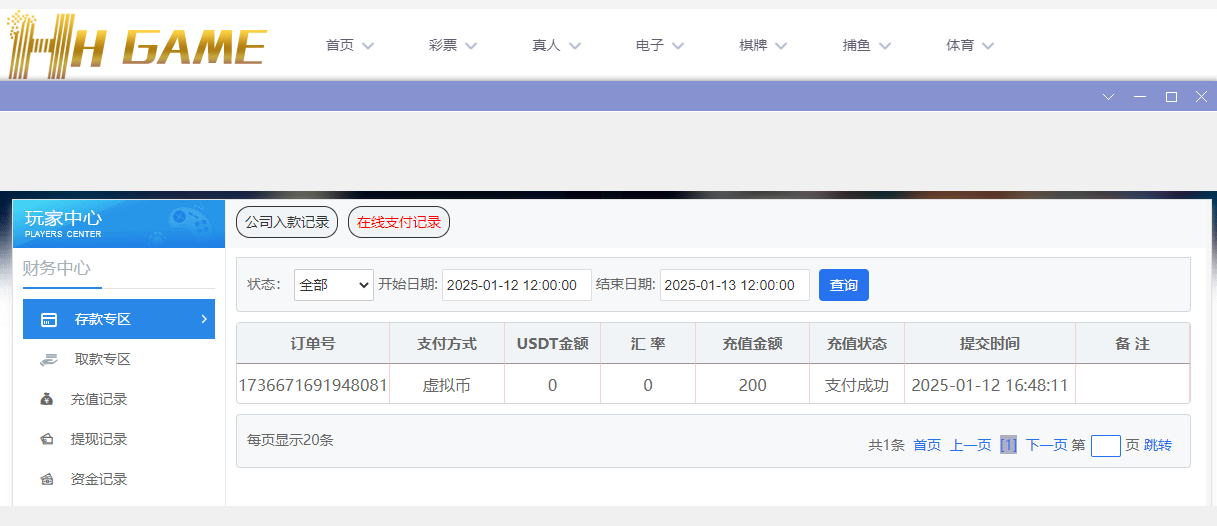Viewport: 1217px width, 526px height.
Task: Click the window collapse chevron icon
Action: [1108, 97]
